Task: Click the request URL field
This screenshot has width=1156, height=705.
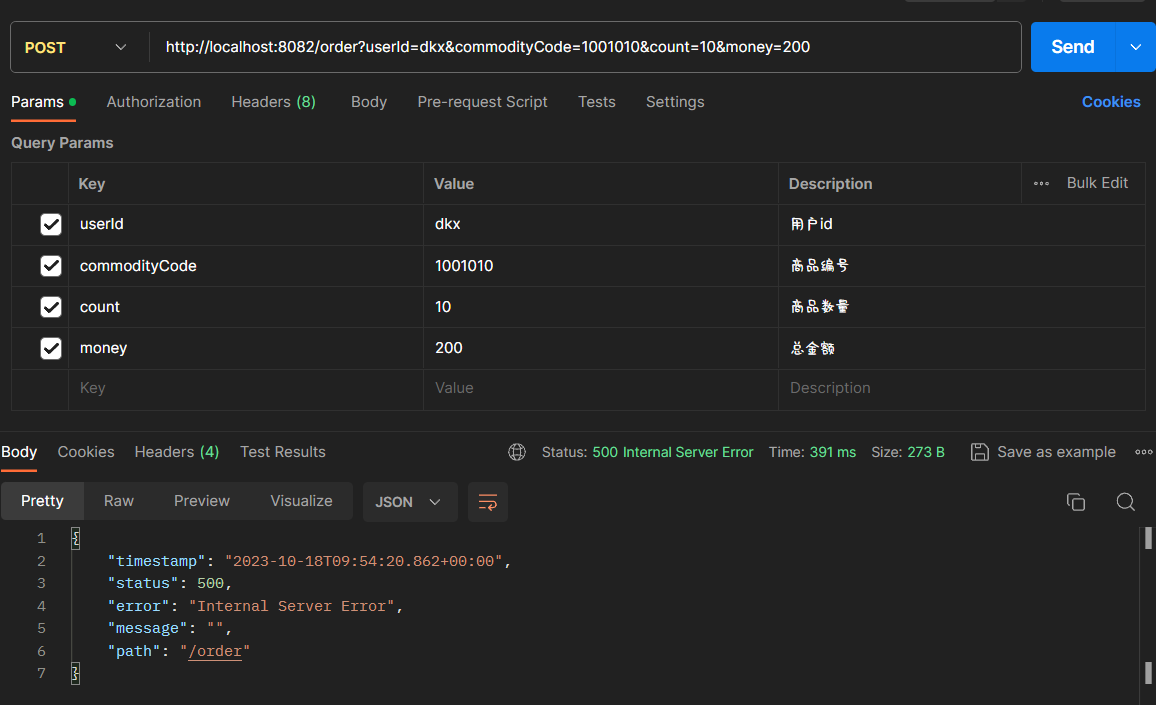Action: (x=585, y=47)
